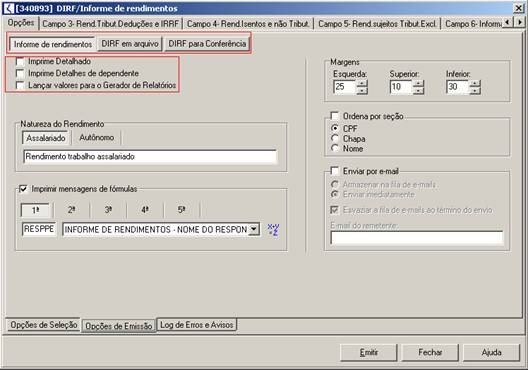The image size is (528, 370).
Task: Select Armazenar na fila de e-mails
Action: point(335,184)
